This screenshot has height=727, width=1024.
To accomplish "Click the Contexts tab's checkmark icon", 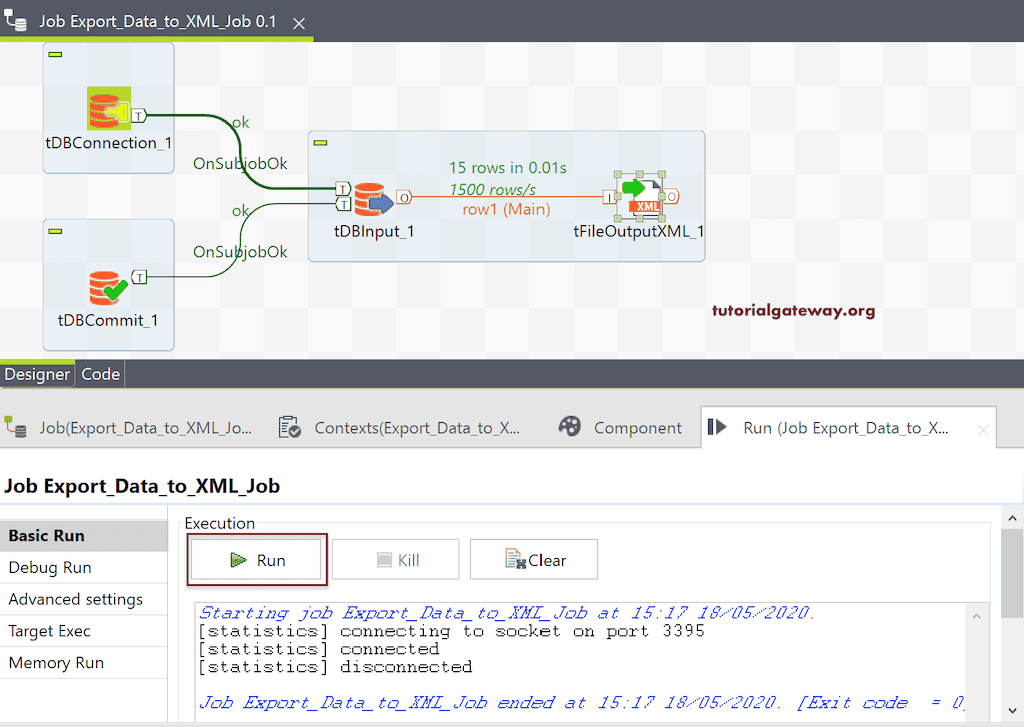I will click(289, 426).
